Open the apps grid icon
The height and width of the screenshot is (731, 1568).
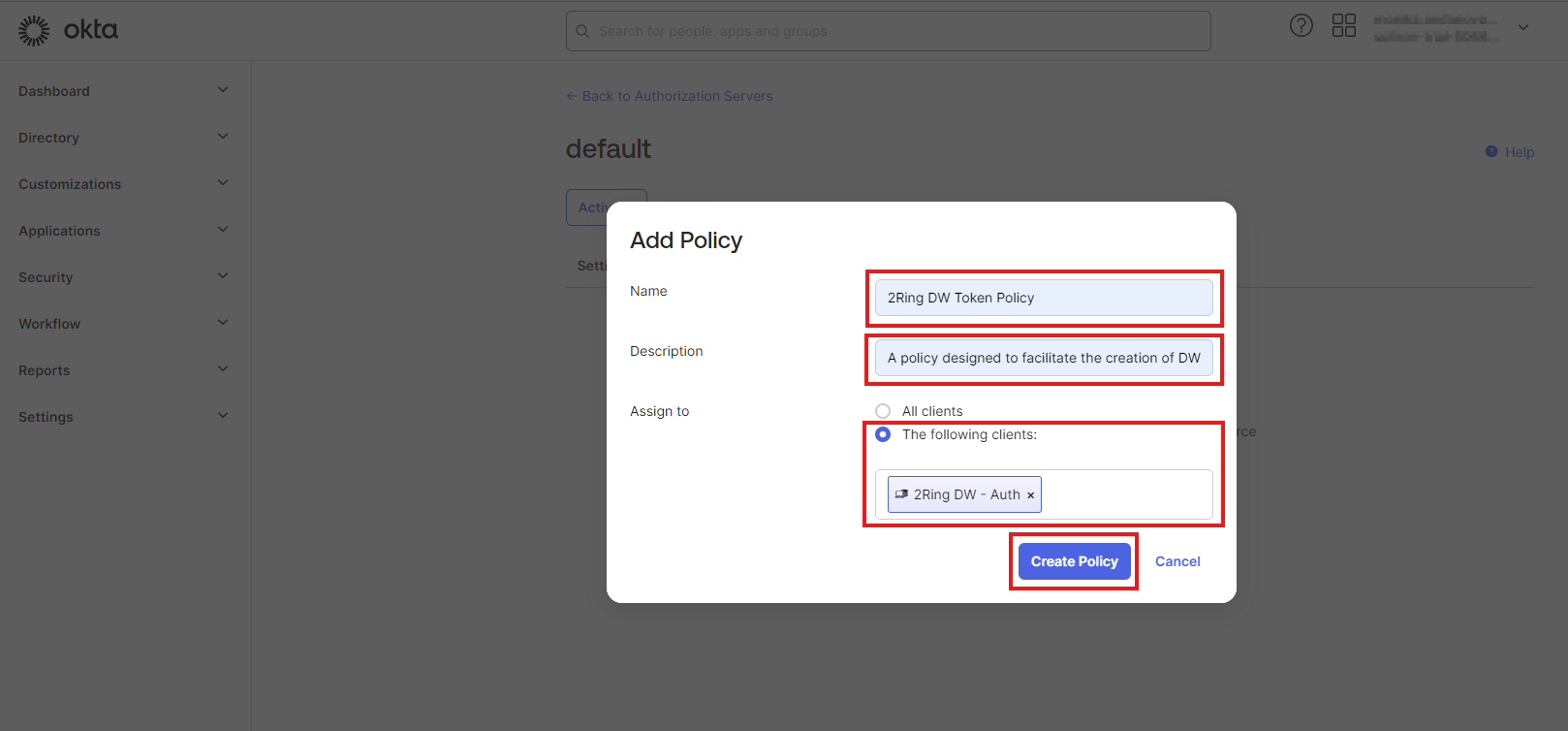point(1343,26)
